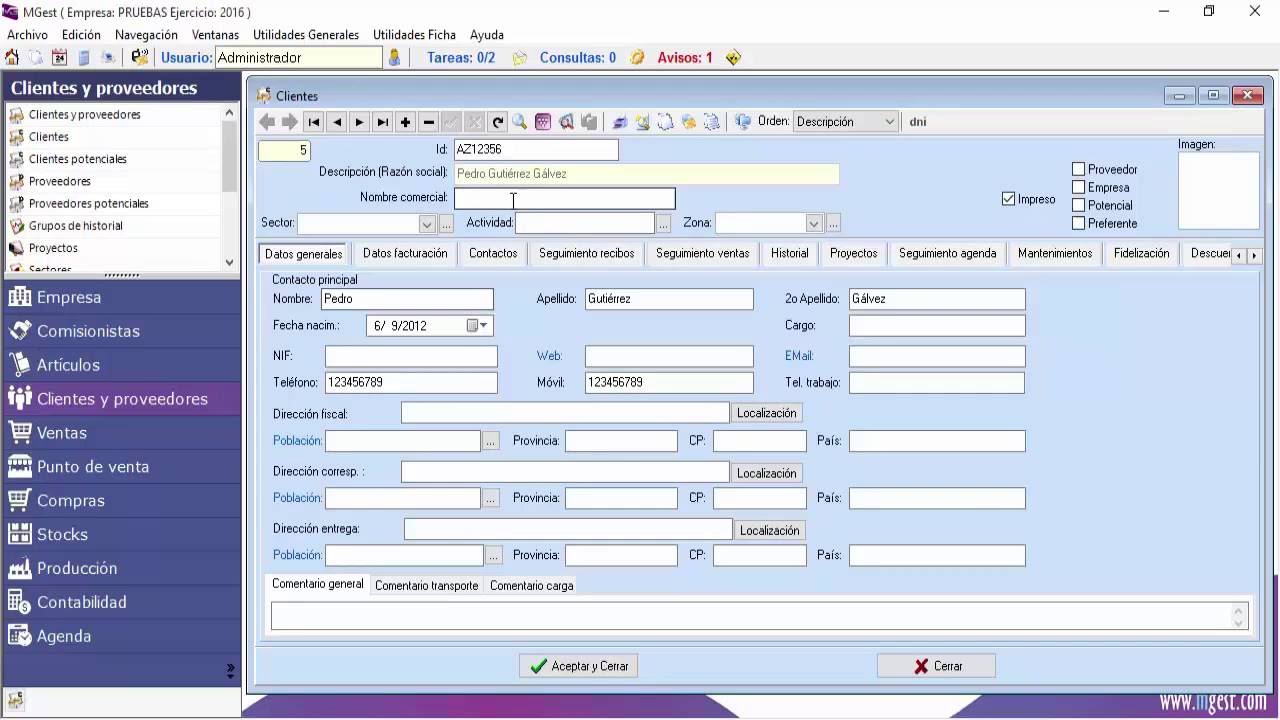
Task: Check the Preferente checkbox
Action: (1079, 224)
